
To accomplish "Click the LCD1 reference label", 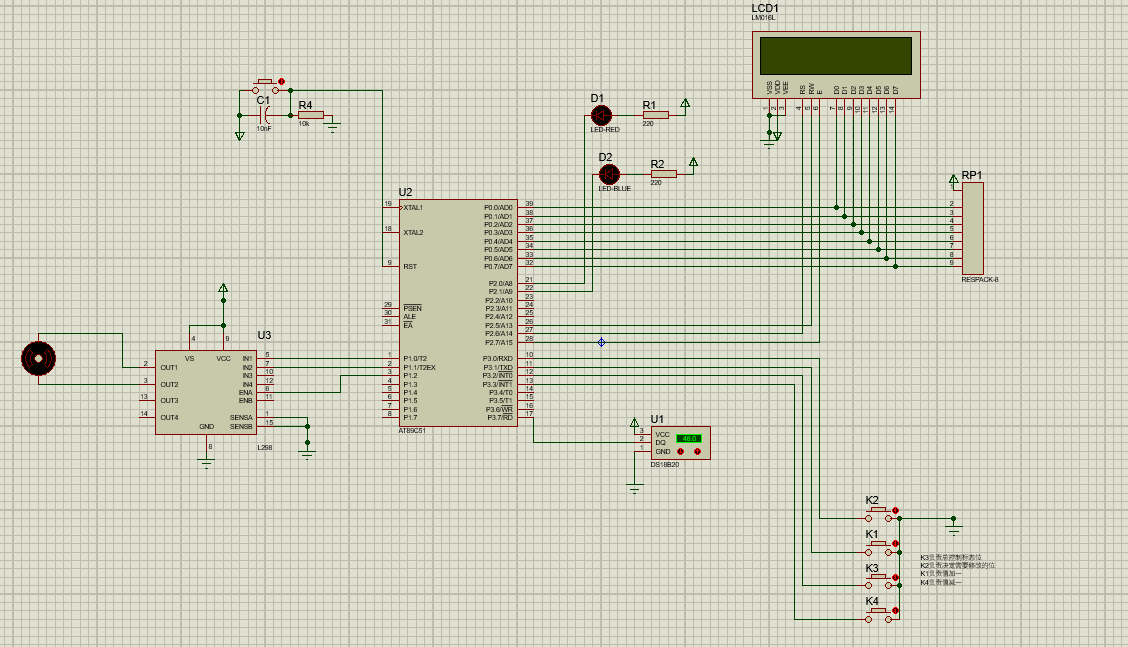I will pos(765,9).
